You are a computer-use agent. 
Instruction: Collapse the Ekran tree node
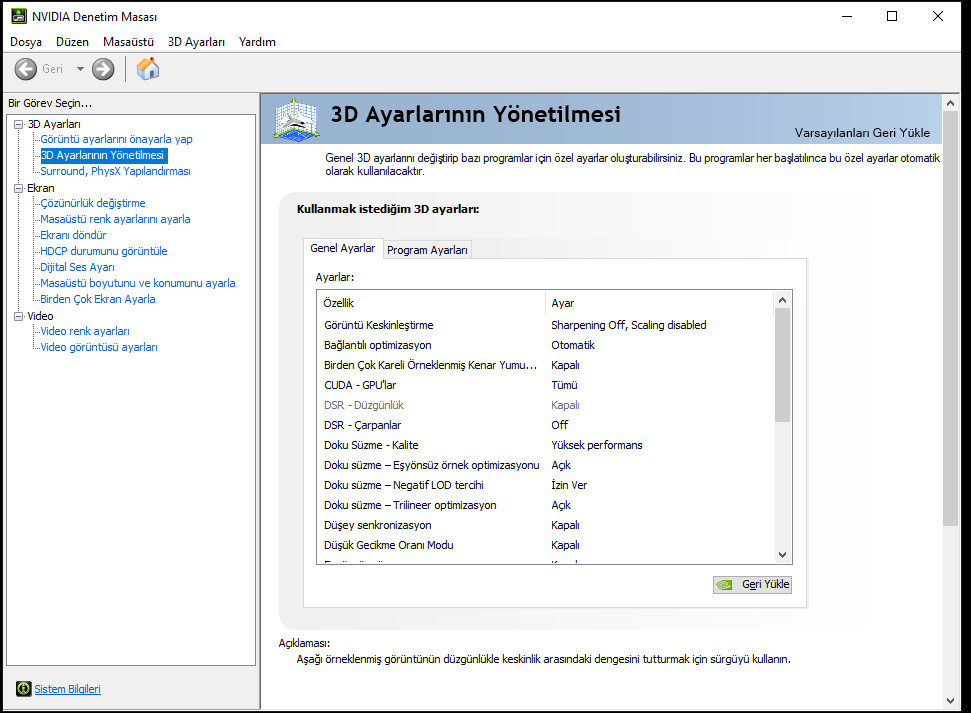pos(19,188)
